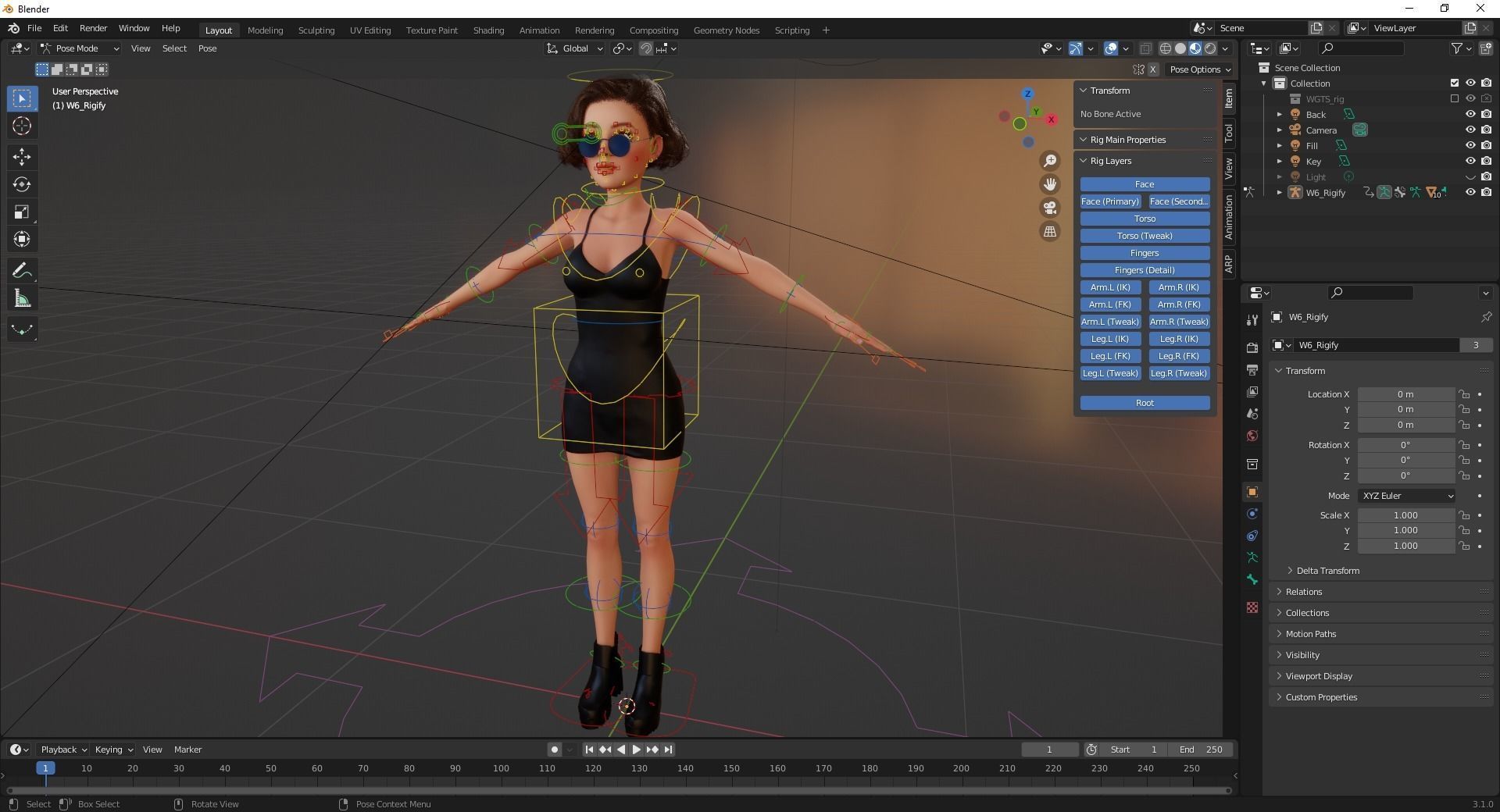The height and width of the screenshot is (812, 1500).
Task: Select the Breakdowner pose tool
Action: 22,329
